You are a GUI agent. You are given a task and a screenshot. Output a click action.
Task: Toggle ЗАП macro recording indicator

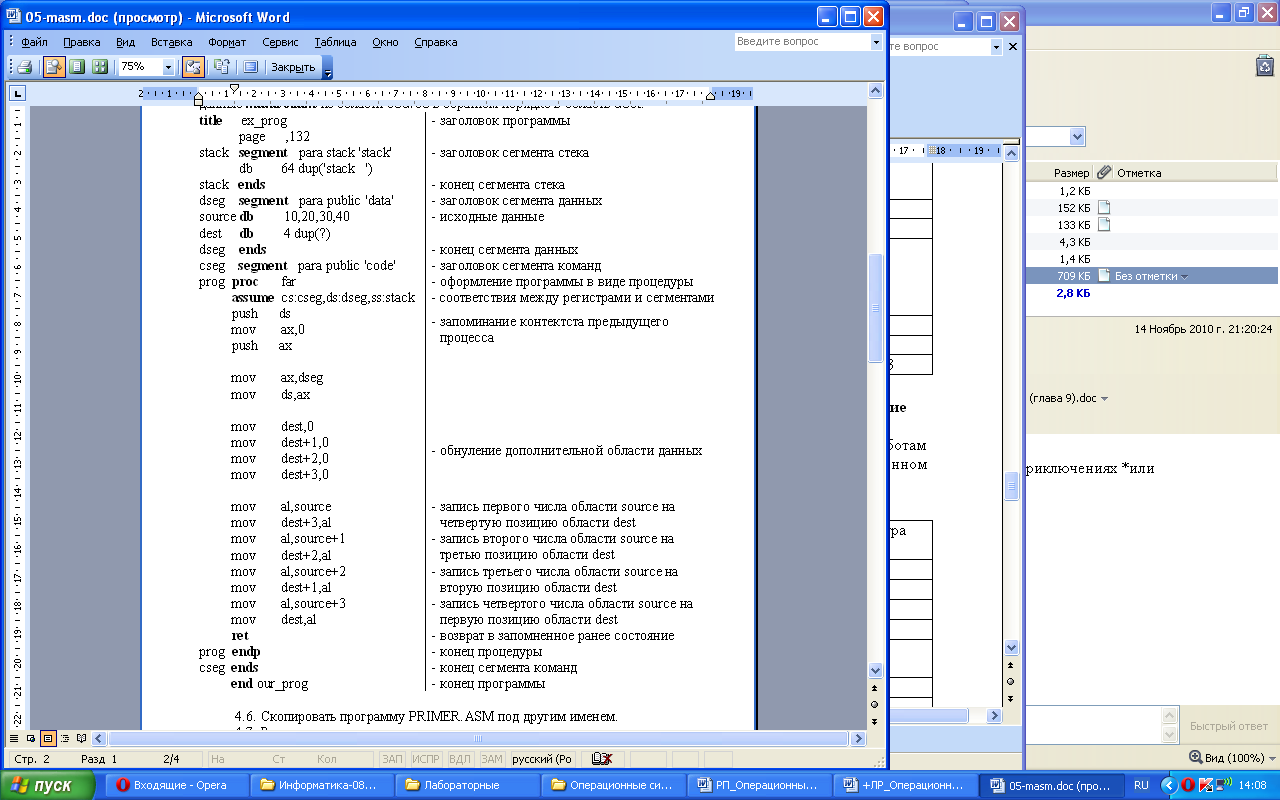coord(393,759)
